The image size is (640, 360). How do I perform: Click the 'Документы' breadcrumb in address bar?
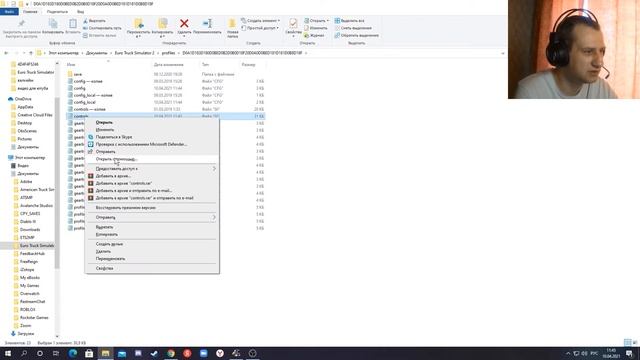point(96,53)
